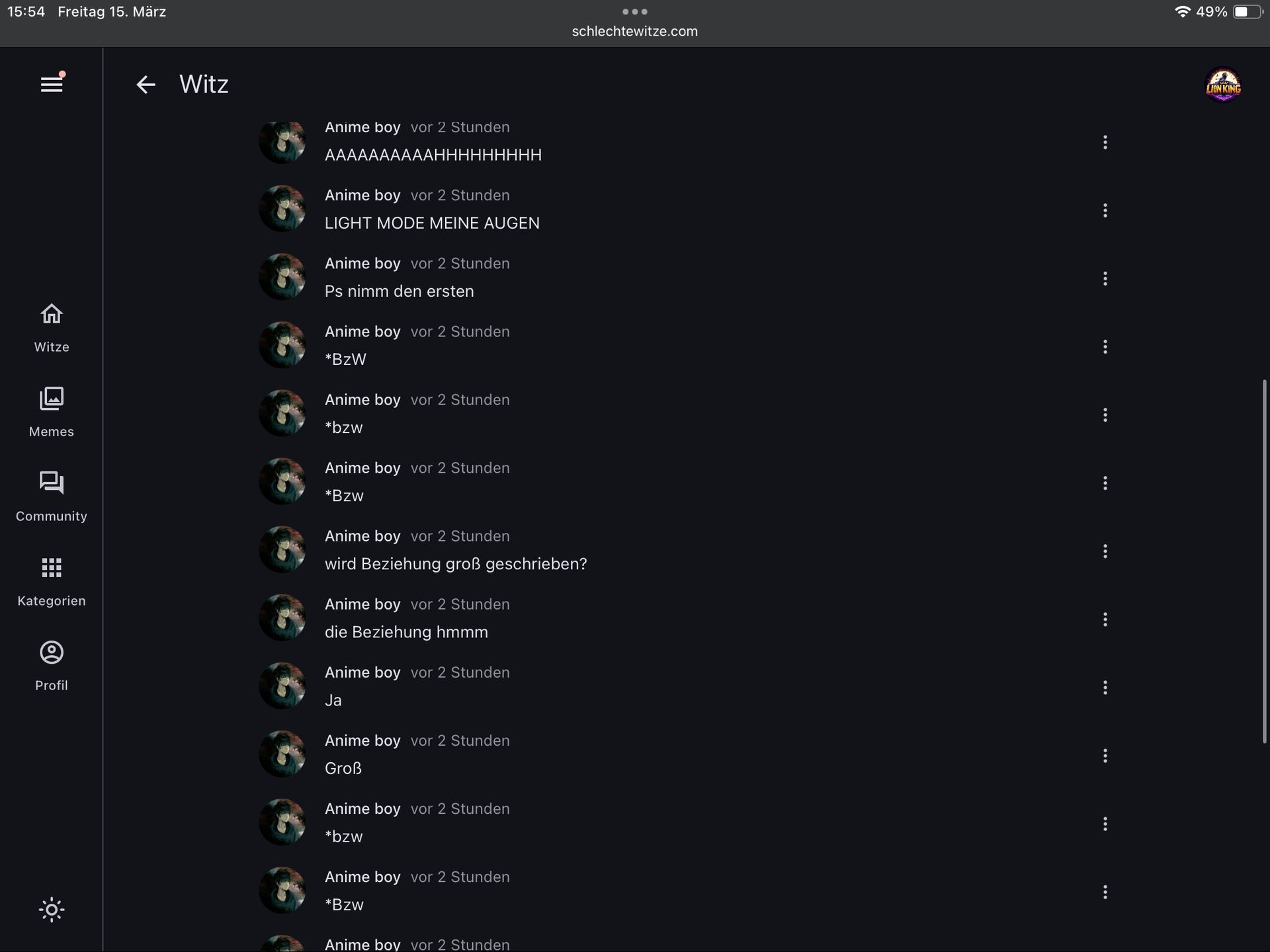Open options for "AAAAAAAAAAHHHHHHHHH" comment

click(1105, 142)
